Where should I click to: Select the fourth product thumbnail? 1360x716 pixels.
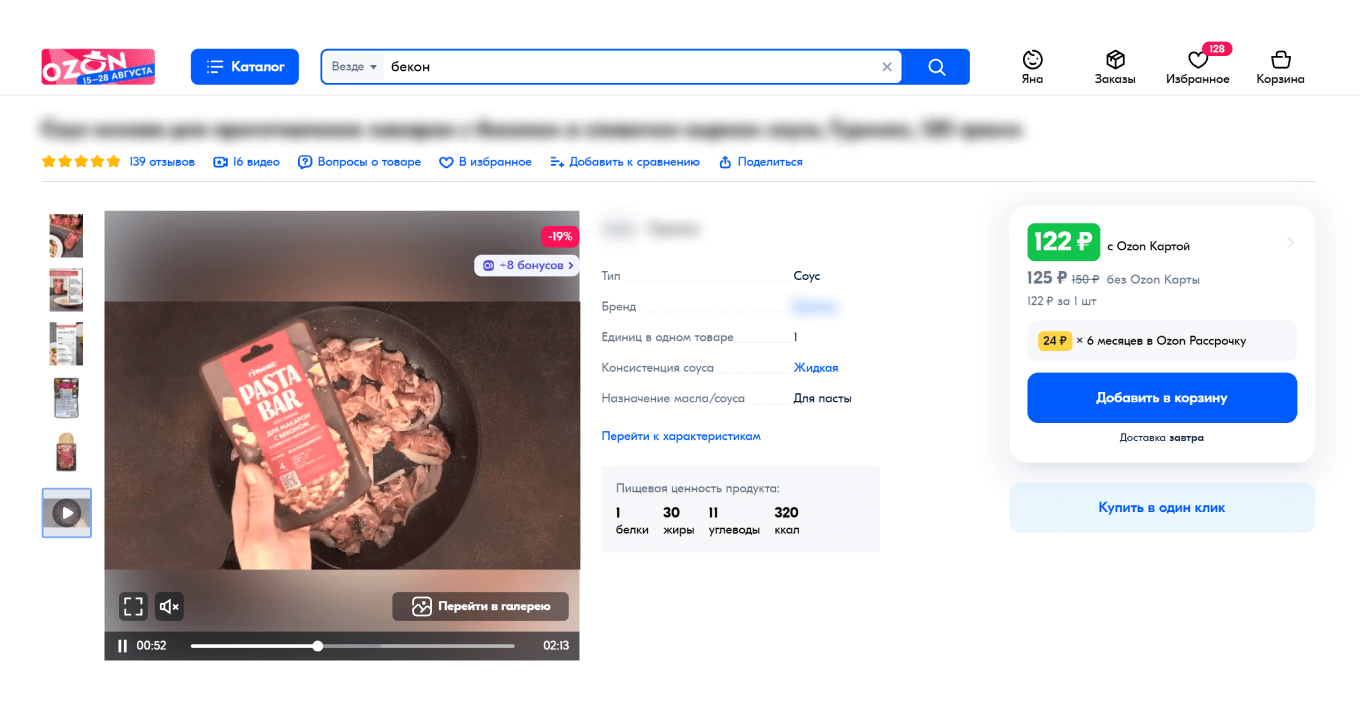pyautogui.click(x=66, y=398)
